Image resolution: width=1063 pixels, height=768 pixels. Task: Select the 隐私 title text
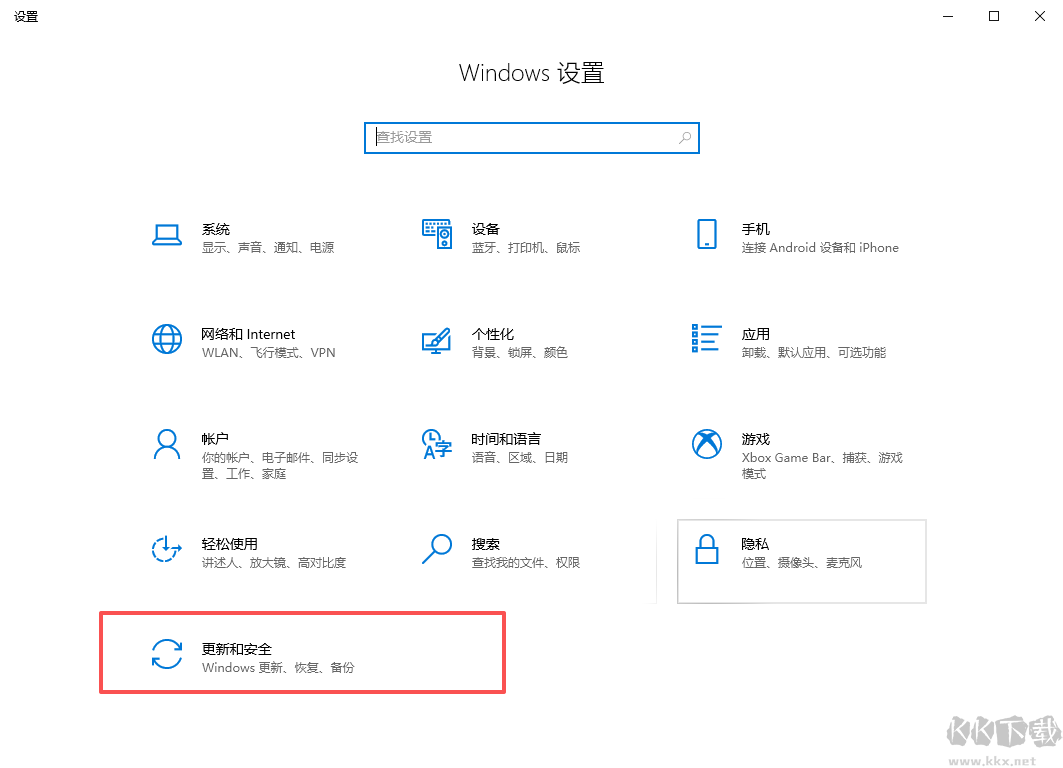[755, 544]
